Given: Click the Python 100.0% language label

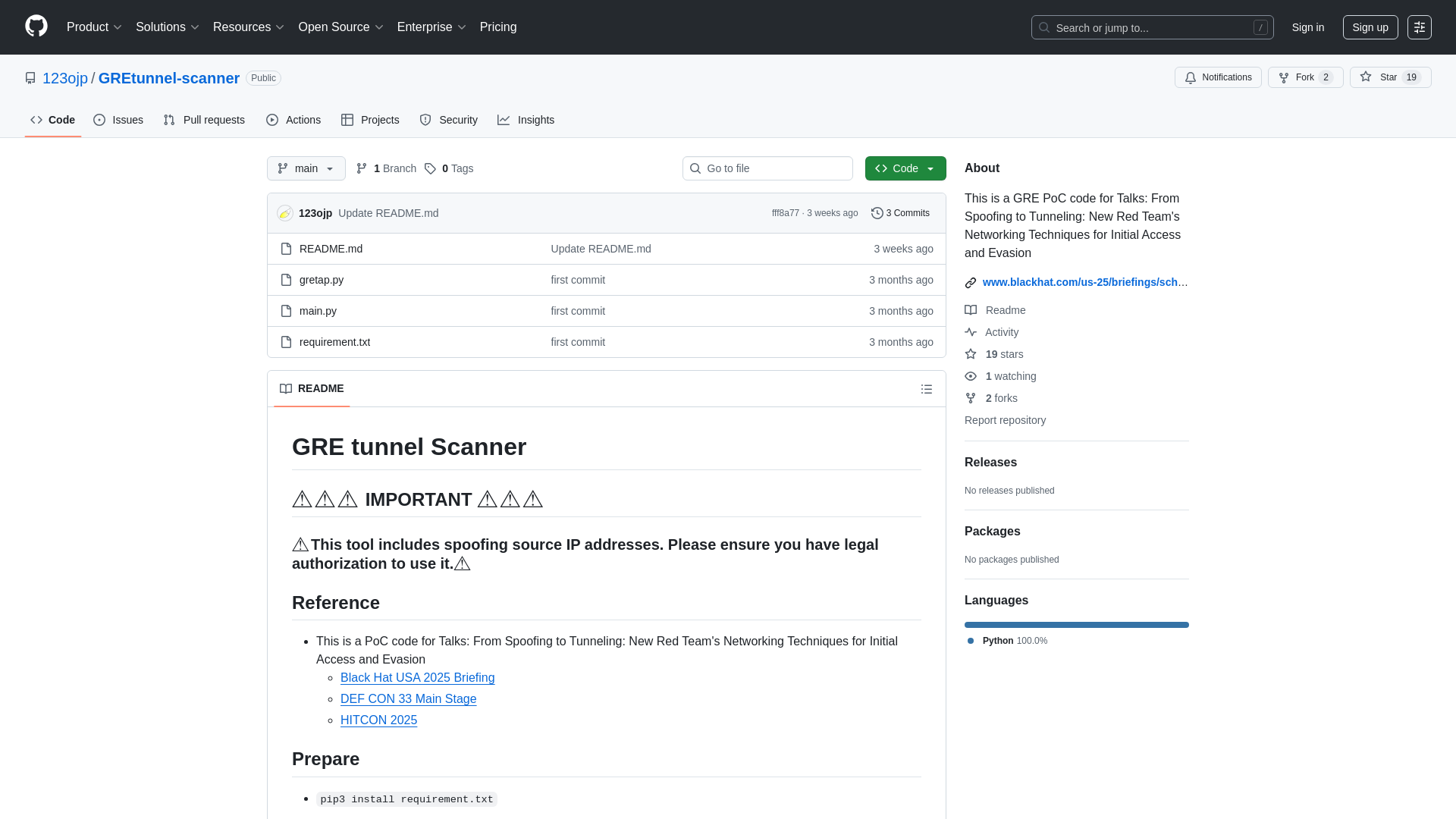Looking at the screenshot, I should [1009, 641].
